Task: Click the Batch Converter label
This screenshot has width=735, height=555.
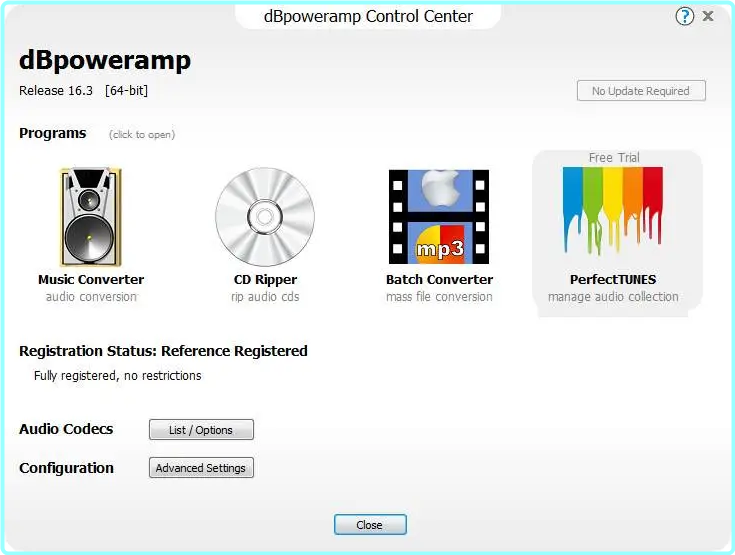Action: (x=439, y=279)
